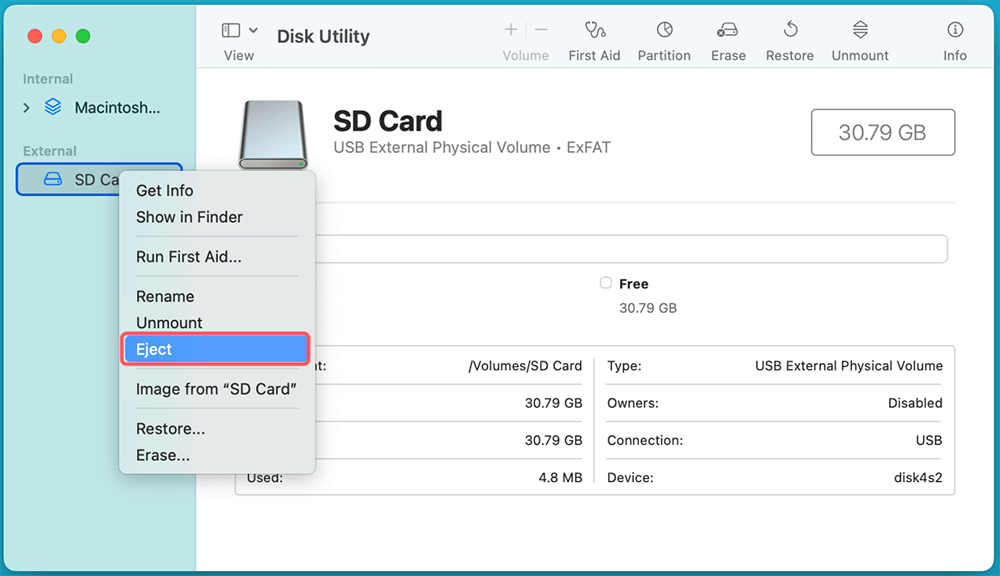Click the add volume plus icon
This screenshot has width=1000, height=576.
[511, 30]
